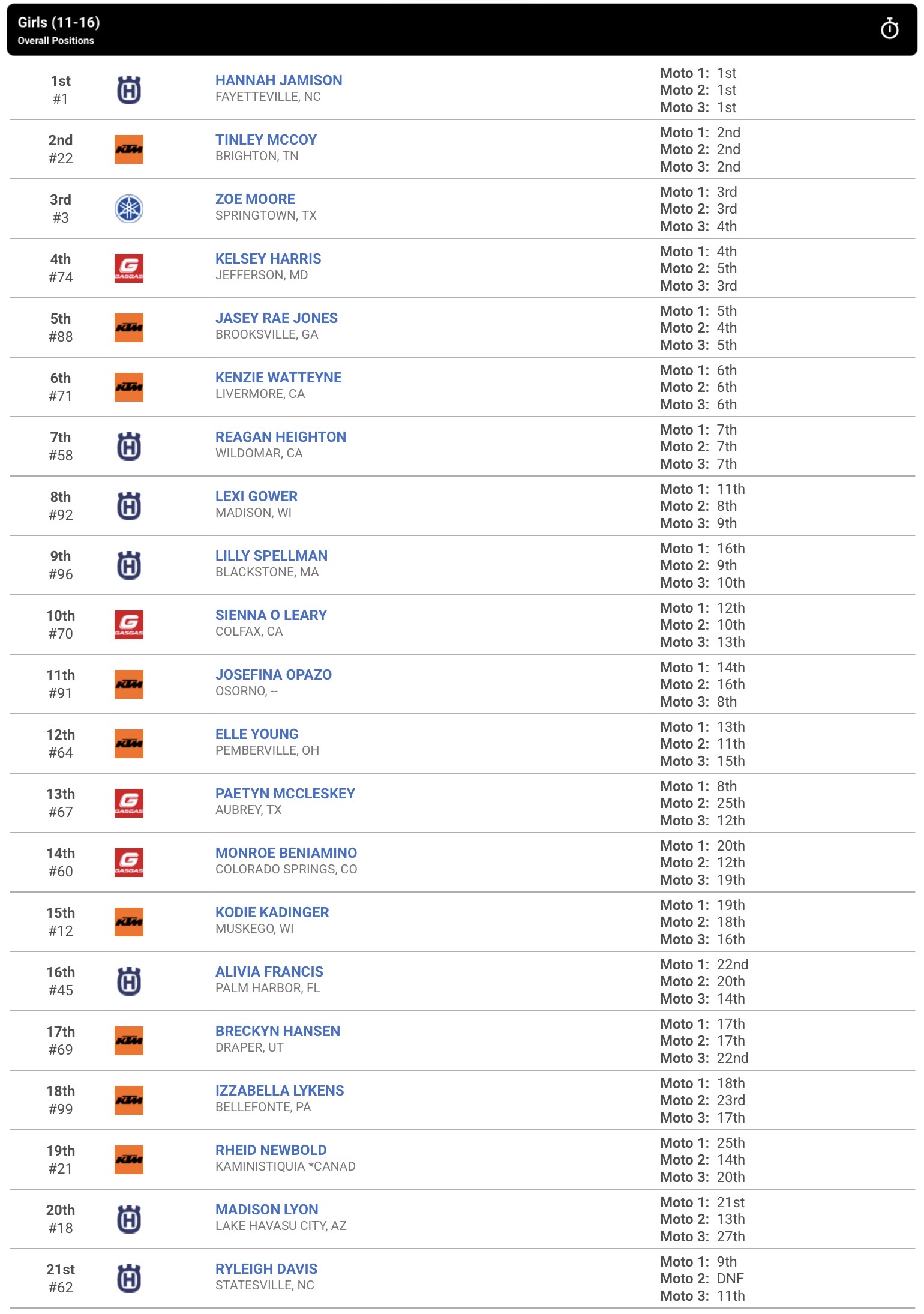Click GasGas logo beside Monroe Beniamino

tap(129, 863)
